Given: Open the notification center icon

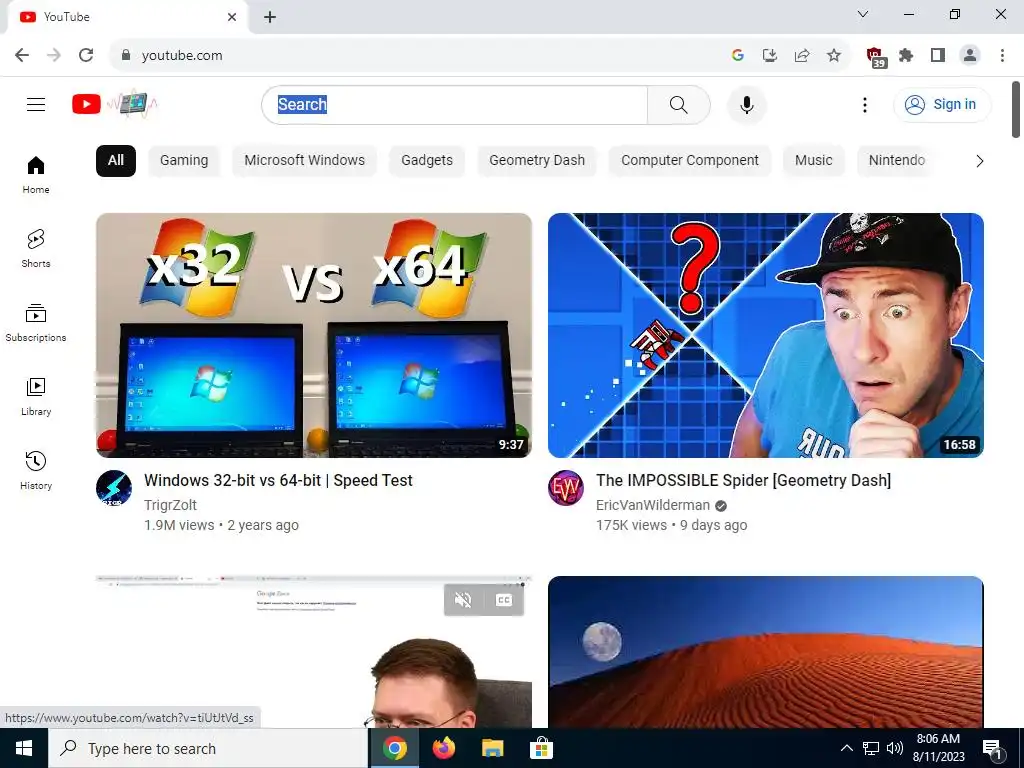Looking at the screenshot, I should pyautogui.click(x=993, y=749).
